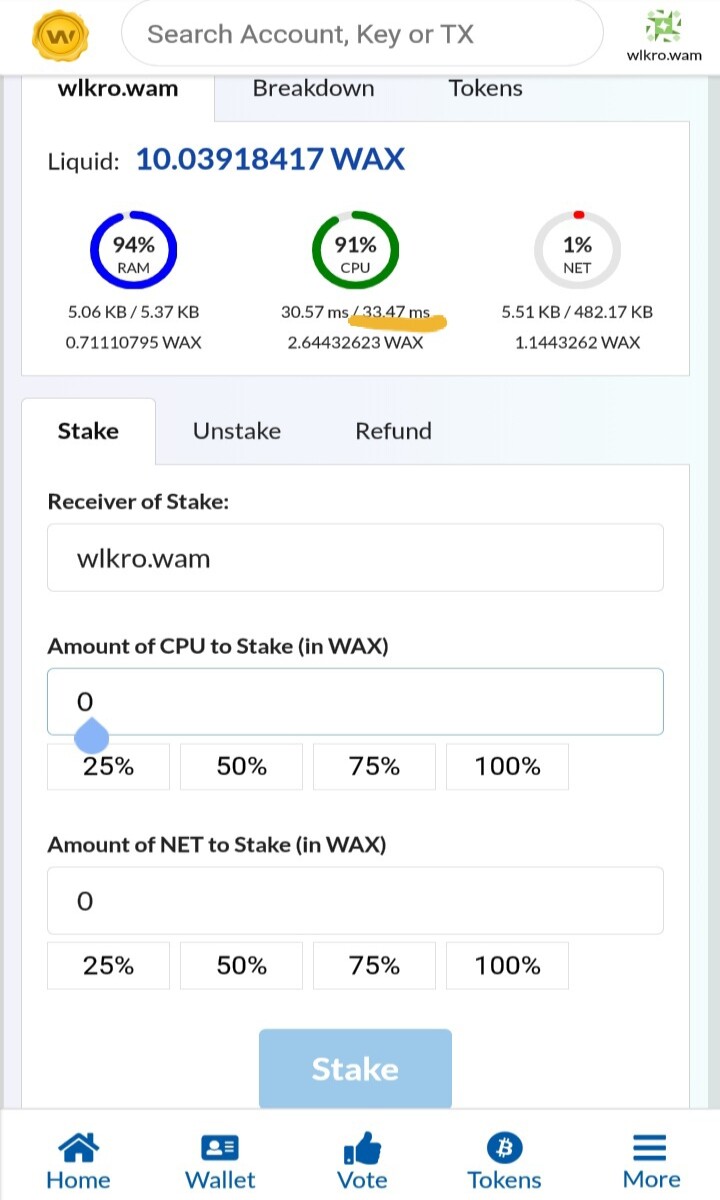Viewport: 720px width, 1200px height.
Task: Open the Refund tab
Action: (394, 431)
